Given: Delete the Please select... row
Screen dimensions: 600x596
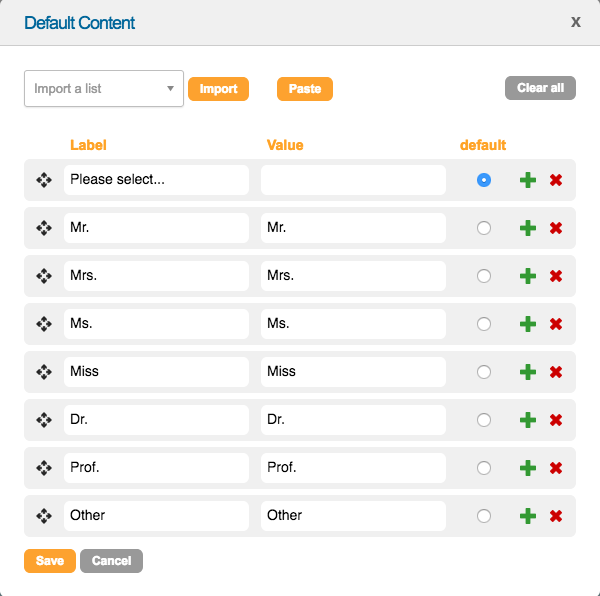Looking at the screenshot, I should (556, 180).
